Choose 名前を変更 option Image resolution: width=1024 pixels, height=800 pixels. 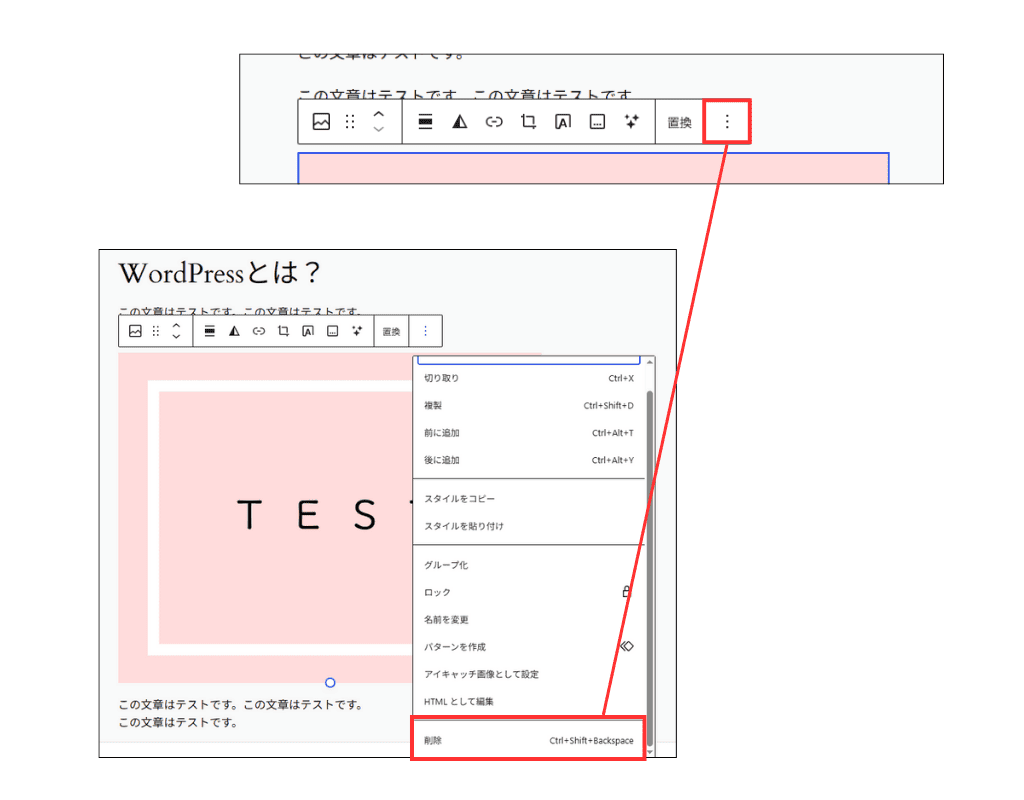(529, 620)
